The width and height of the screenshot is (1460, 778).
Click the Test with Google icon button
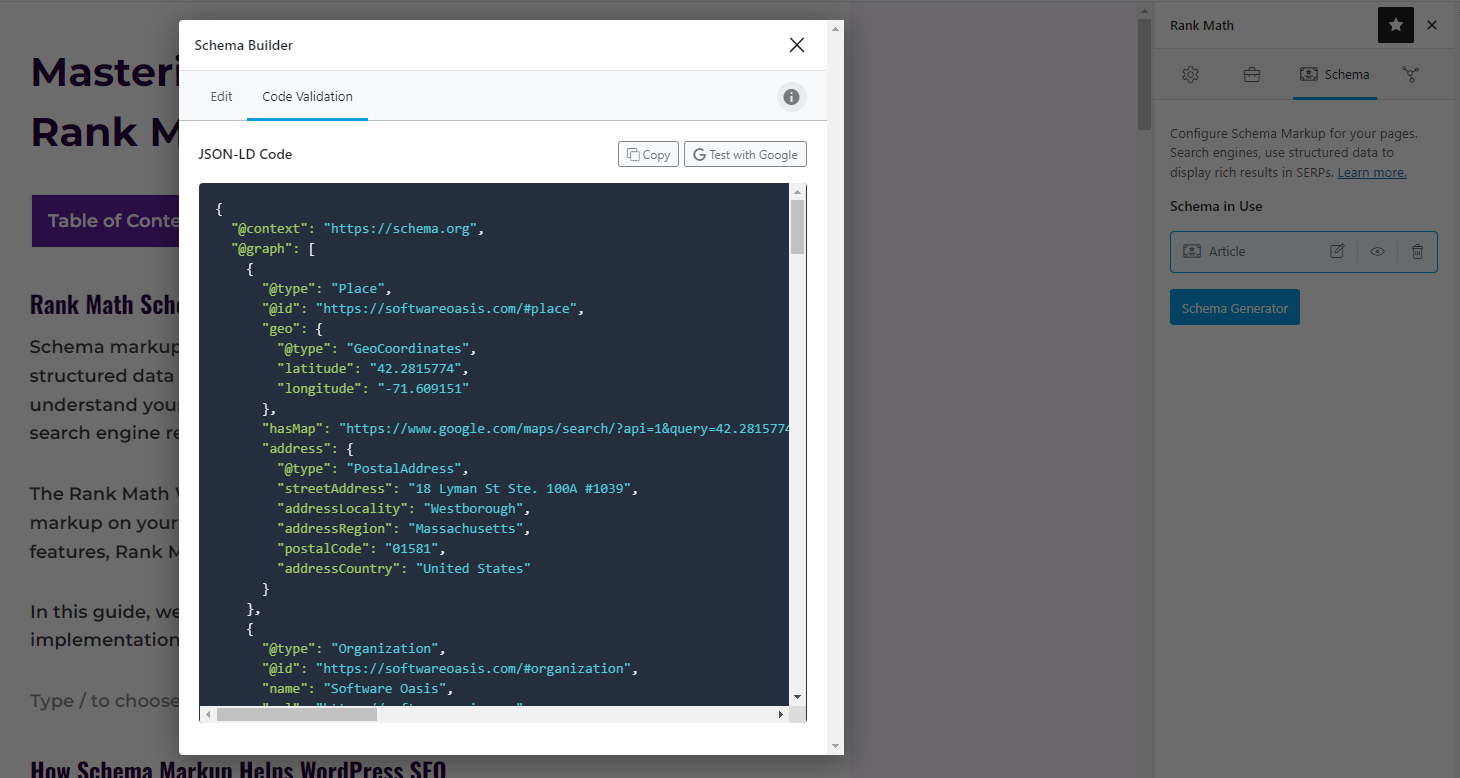tap(745, 153)
